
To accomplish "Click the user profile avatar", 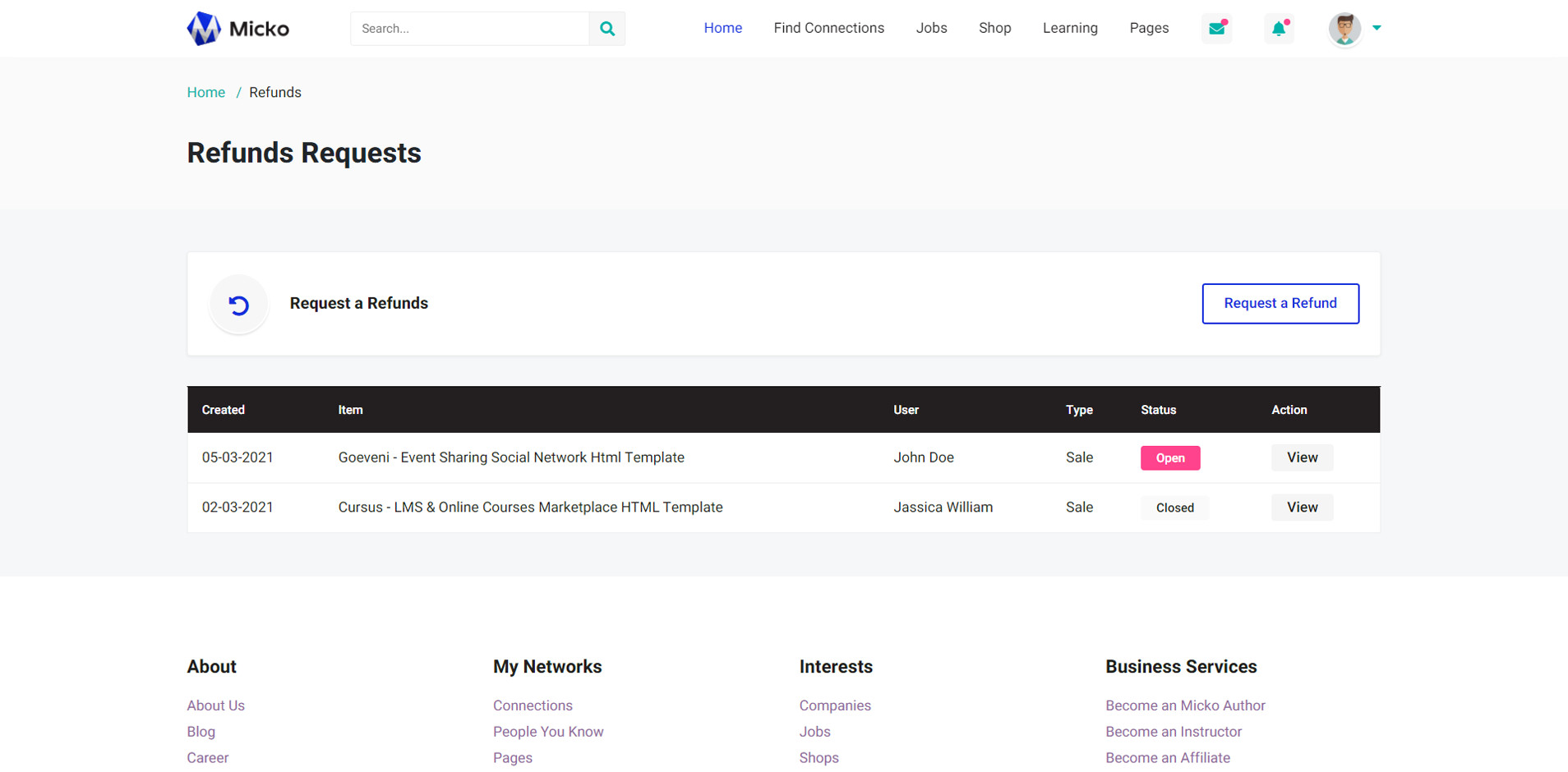I will click(x=1344, y=29).
